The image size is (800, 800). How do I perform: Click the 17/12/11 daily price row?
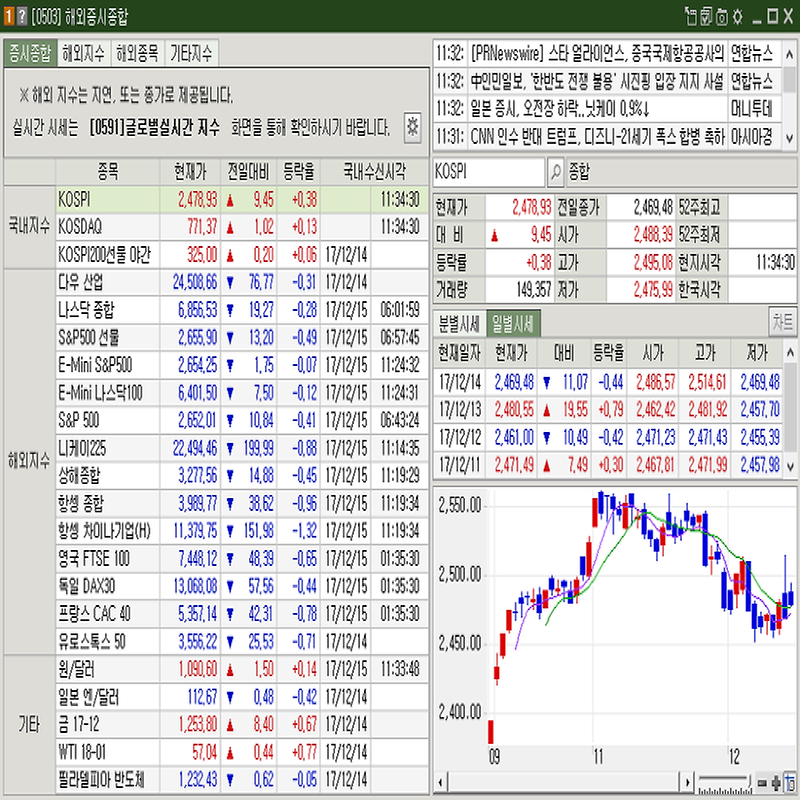tap(608, 465)
